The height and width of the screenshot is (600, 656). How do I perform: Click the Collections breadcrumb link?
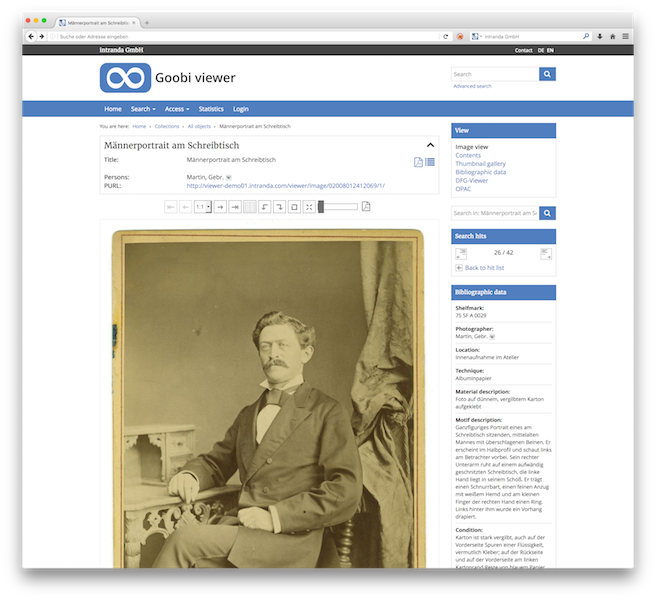[x=167, y=126]
